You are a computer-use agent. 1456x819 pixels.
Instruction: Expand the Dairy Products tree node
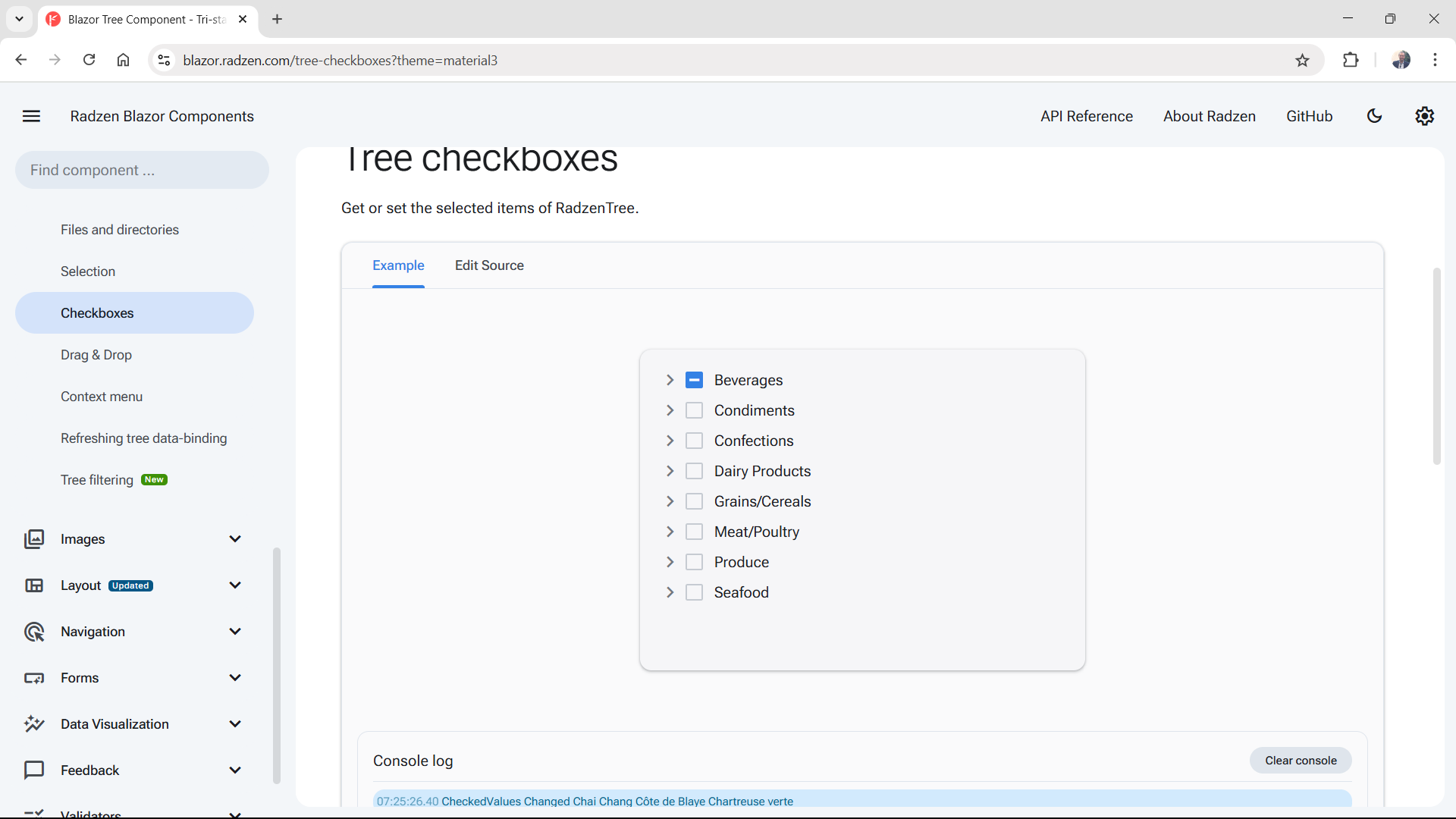point(670,470)
